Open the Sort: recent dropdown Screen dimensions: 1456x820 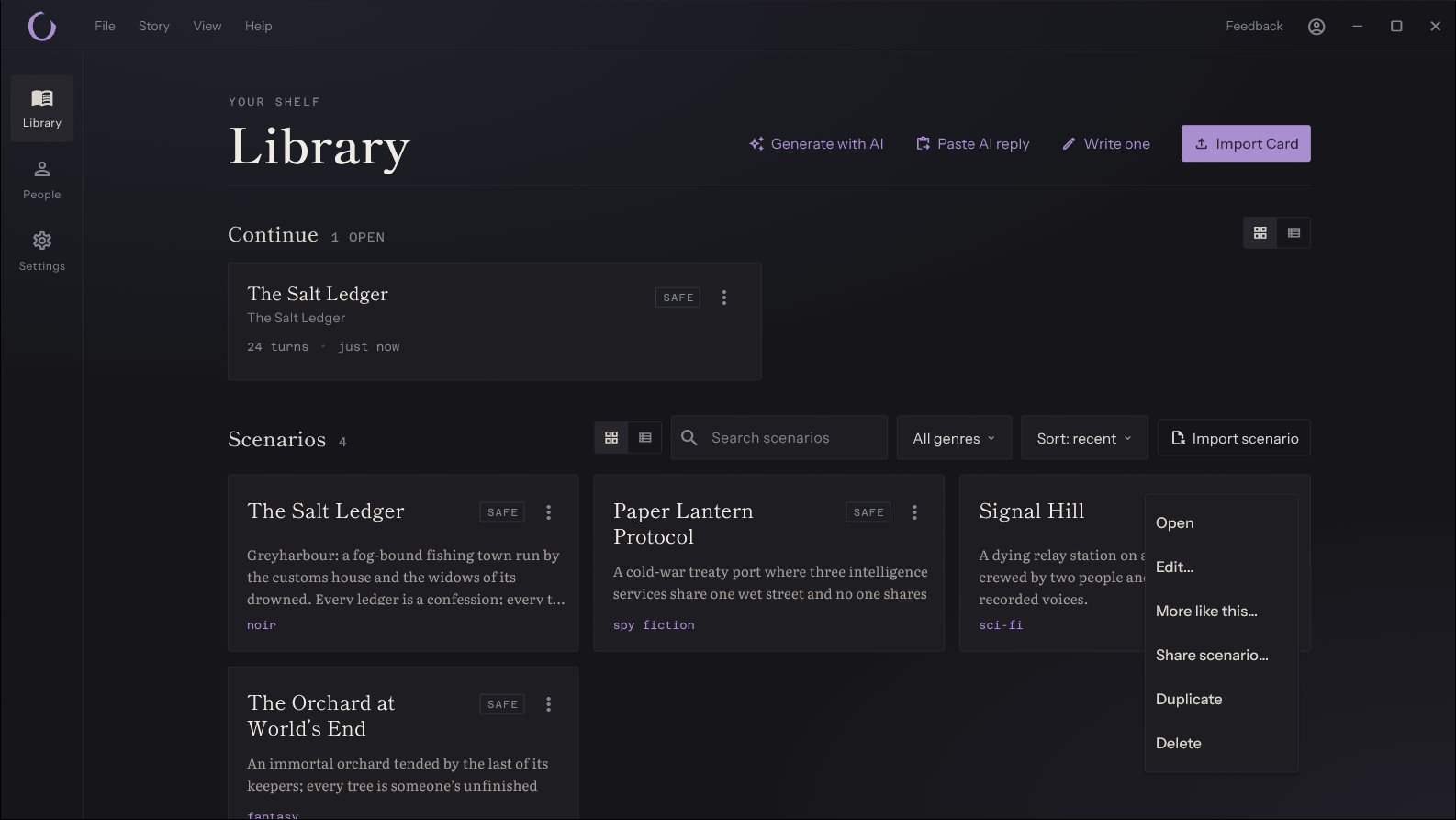pos(1084,438)
